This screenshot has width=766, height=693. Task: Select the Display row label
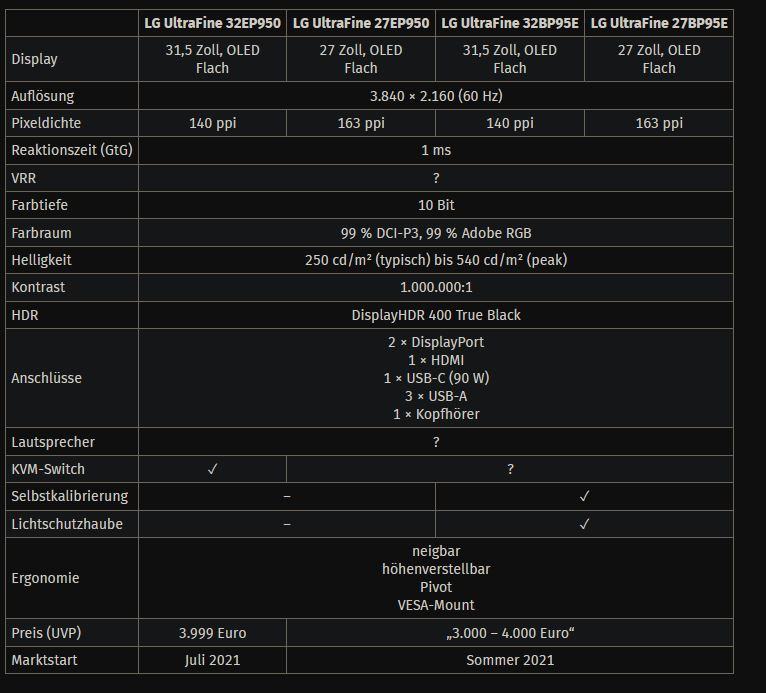[x=34, y=59]
